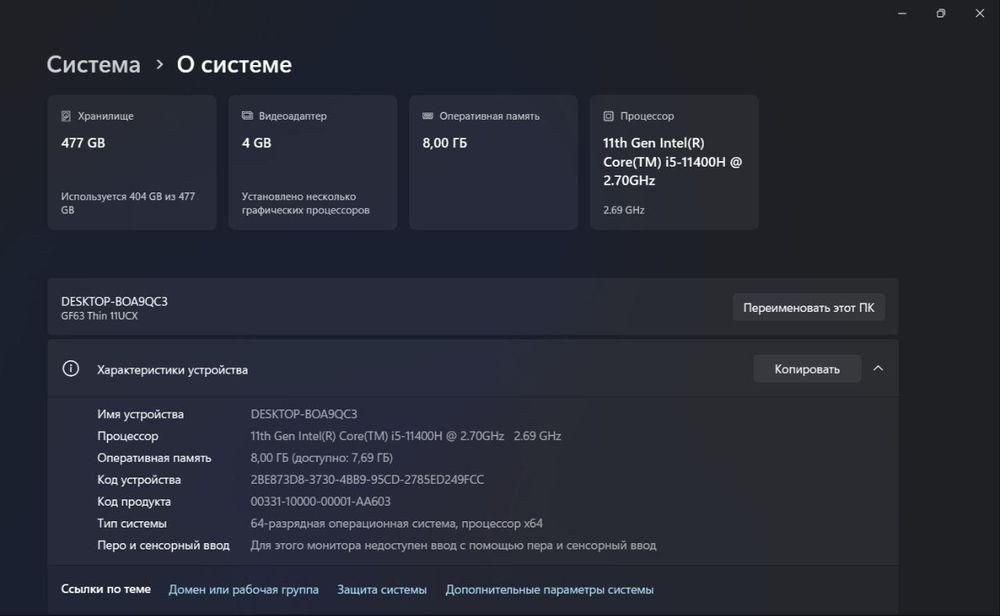Collapse the Характеристики устройства section chevron
The image size is (1000, 616).
click(878, 369)
